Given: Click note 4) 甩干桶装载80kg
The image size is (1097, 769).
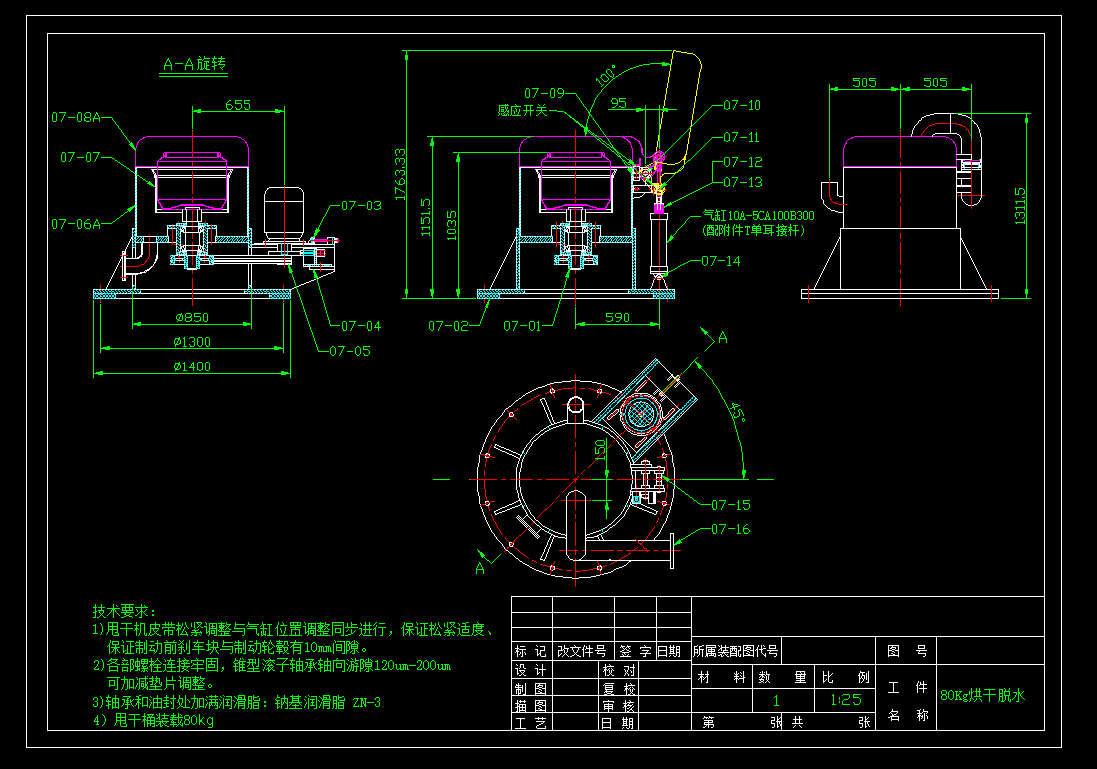Looking at the screenshot, I should coord(153,720).
